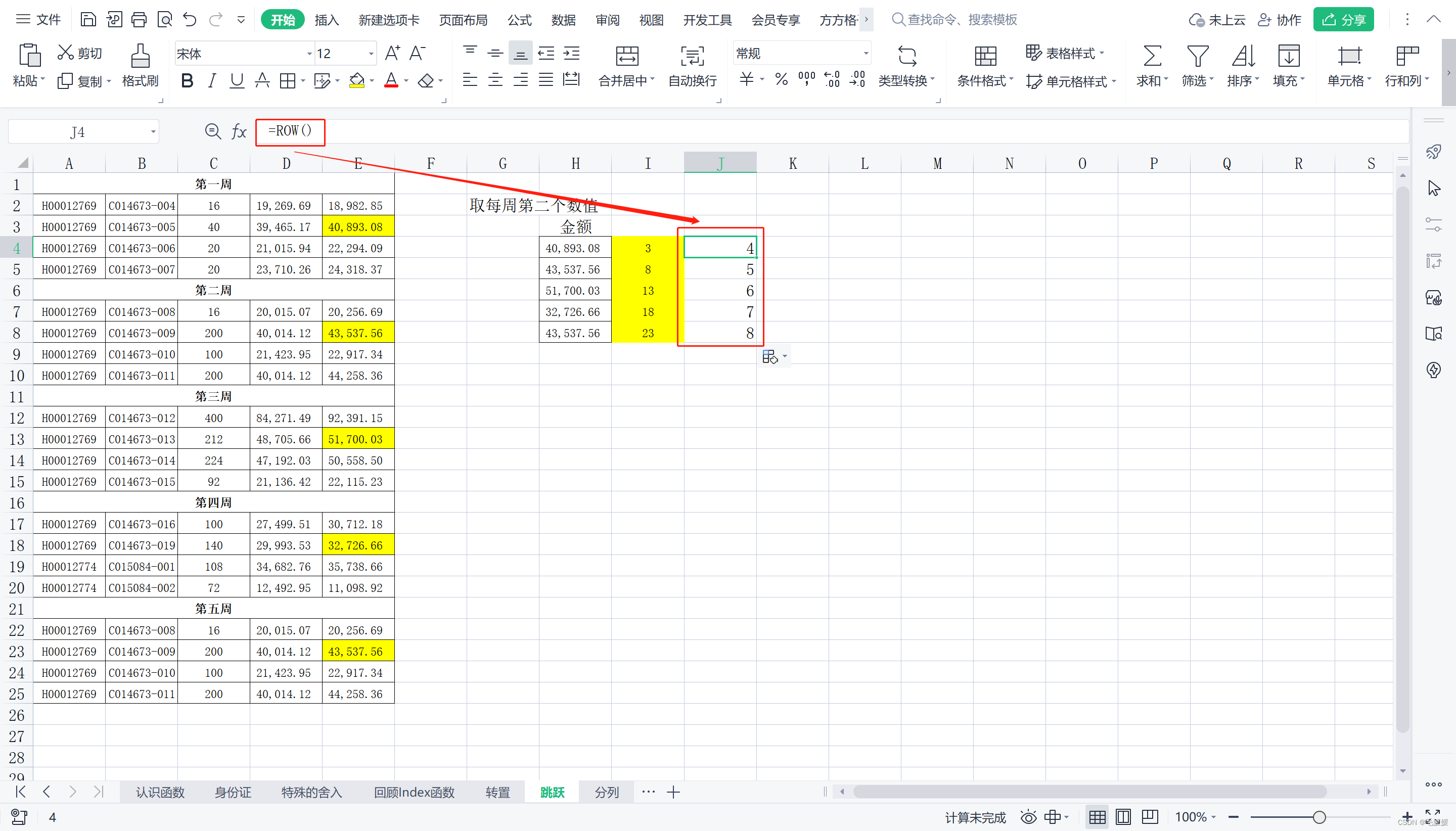The image size is (1456, 831).
Task: Click the eraser clear icon
Action: coord(426,80)
